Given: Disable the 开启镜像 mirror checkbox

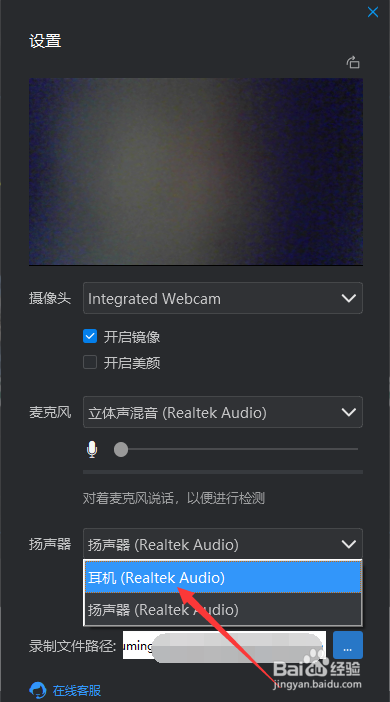Looking at the screenshot, I should (x=90, y=336).
